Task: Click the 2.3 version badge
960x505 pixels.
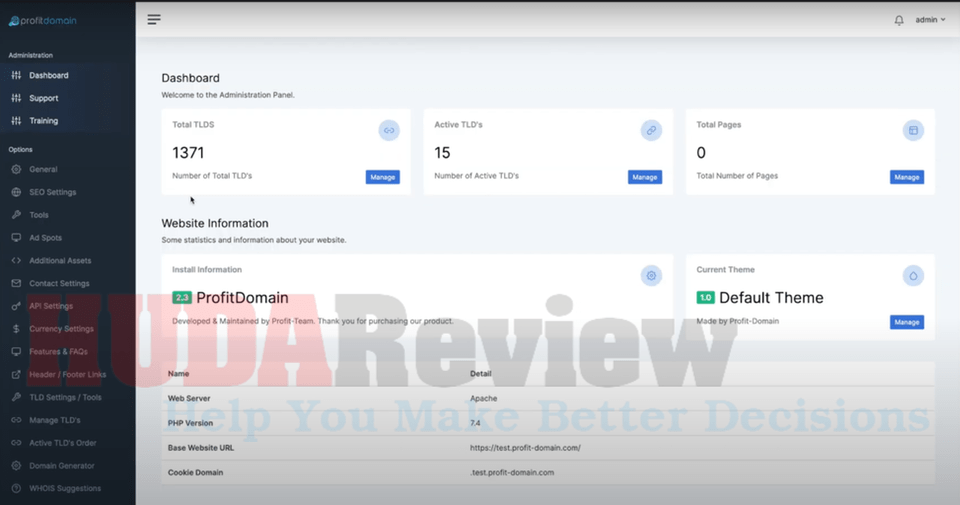Action: point(182,297)
